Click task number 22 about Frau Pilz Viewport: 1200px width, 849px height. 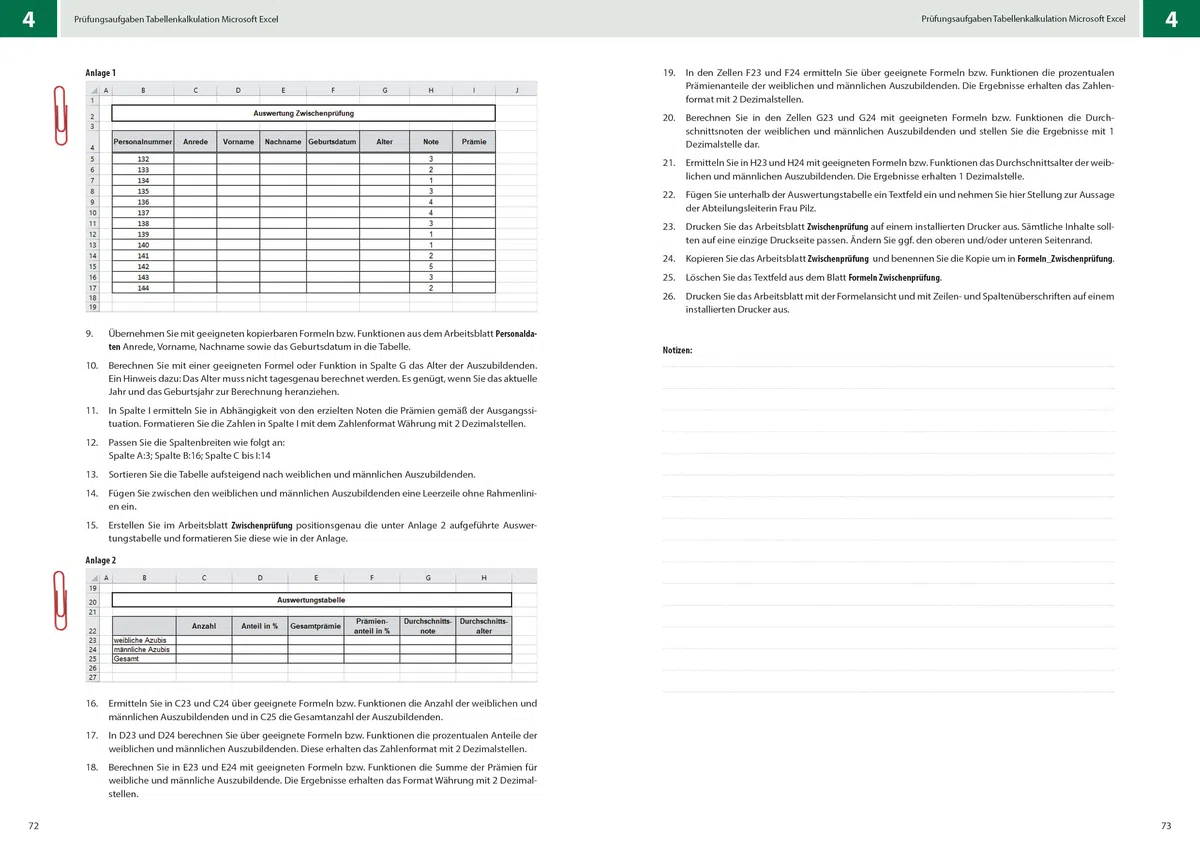coord(669,194)
